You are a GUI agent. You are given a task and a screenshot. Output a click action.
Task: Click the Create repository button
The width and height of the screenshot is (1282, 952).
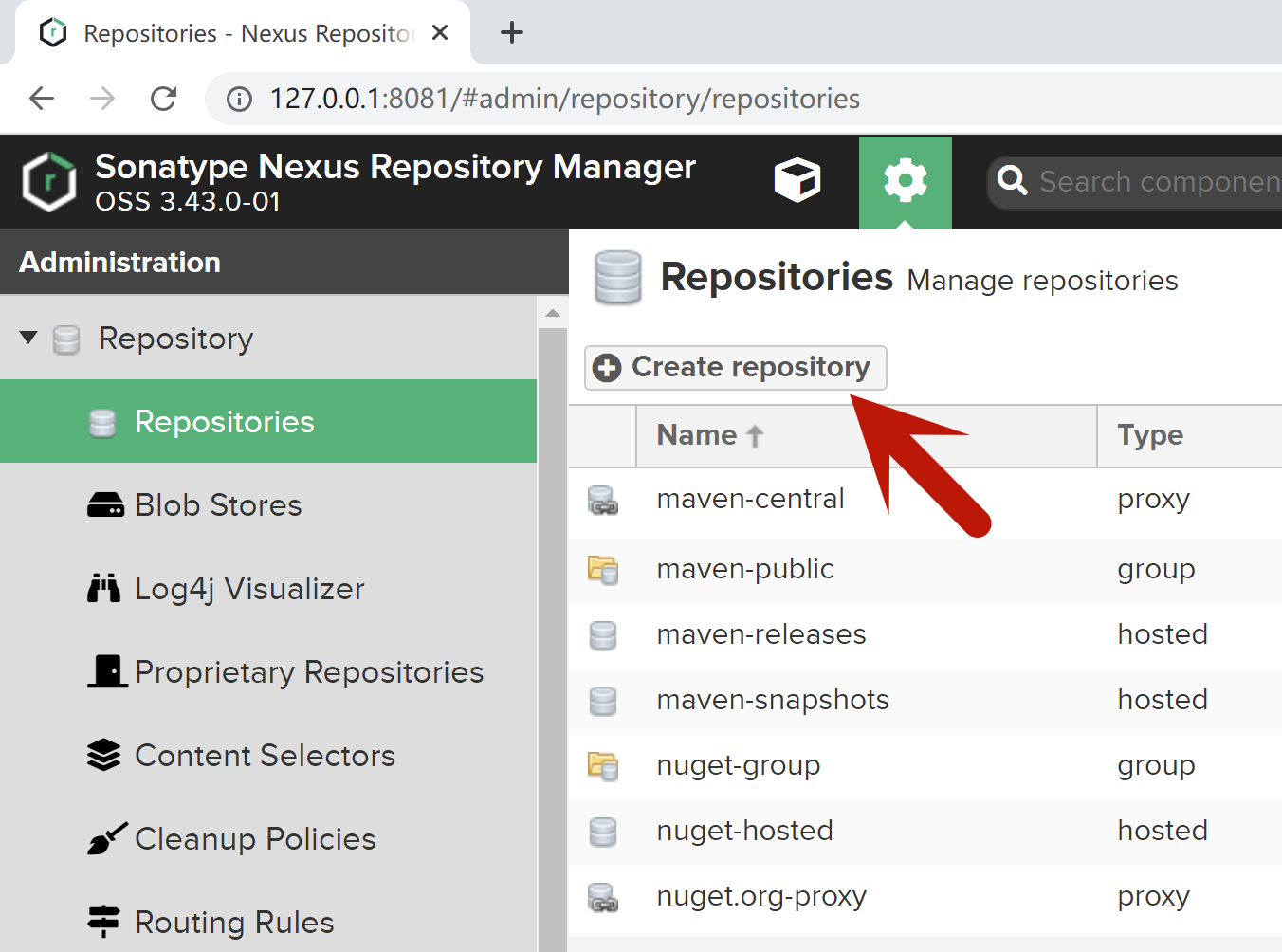[x=736, y=367]
